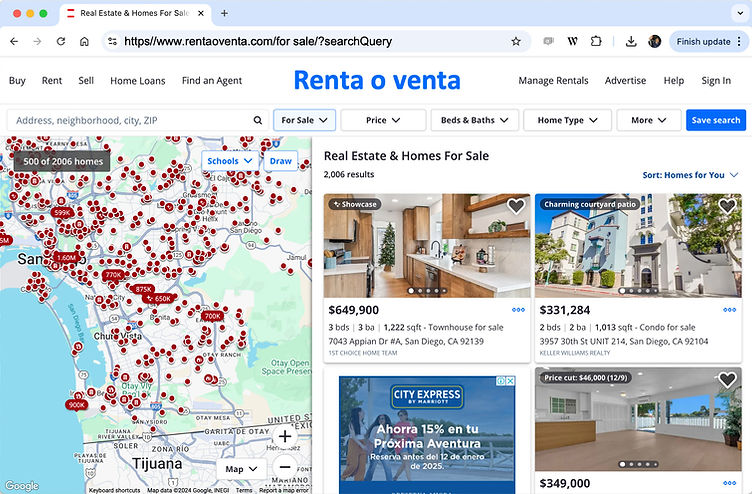The image size is (752, 494).
Task: Zoom in on the map
Action: [285, 436]
